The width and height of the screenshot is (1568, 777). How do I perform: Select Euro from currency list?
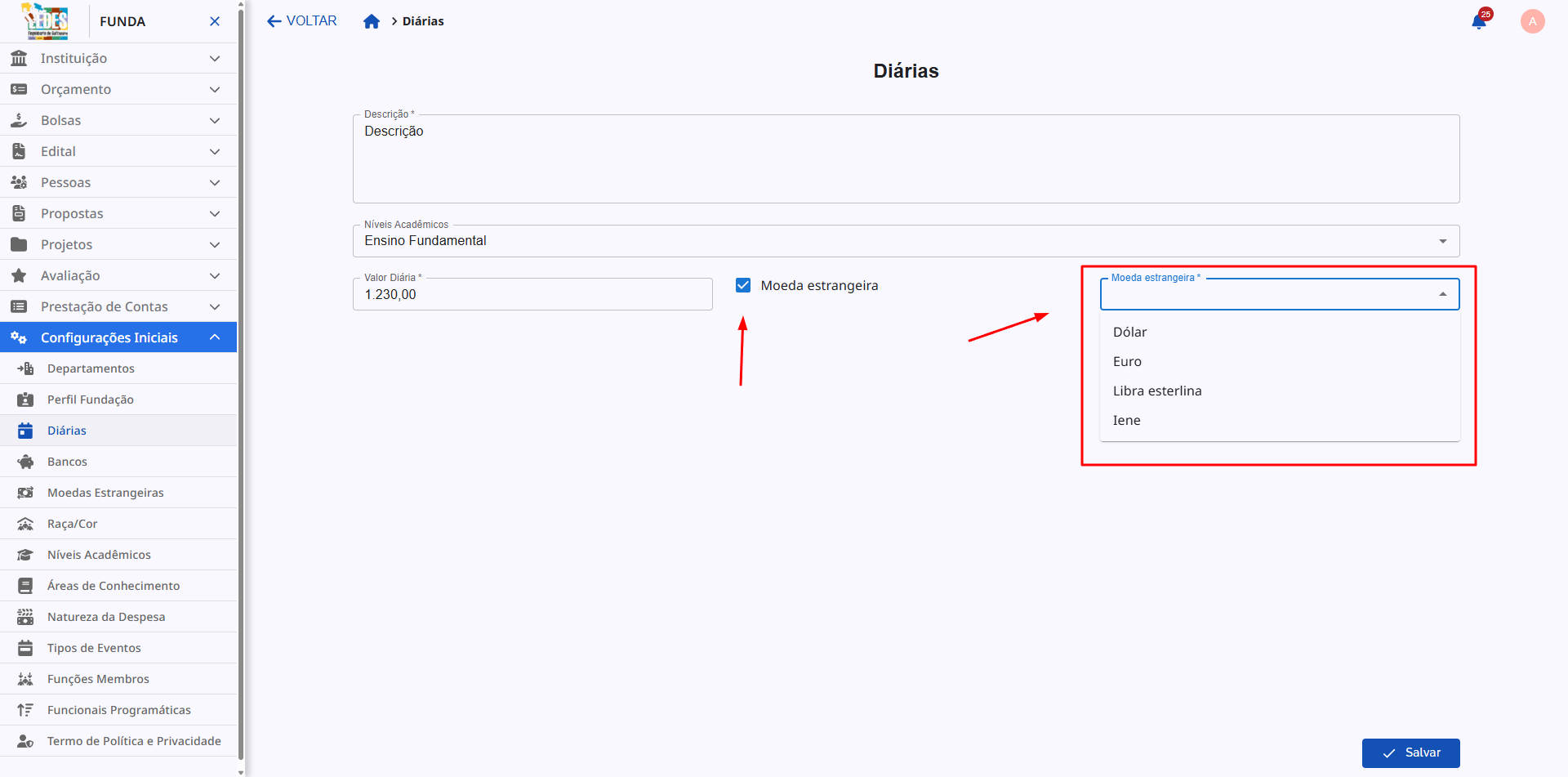pos(1127,361)
